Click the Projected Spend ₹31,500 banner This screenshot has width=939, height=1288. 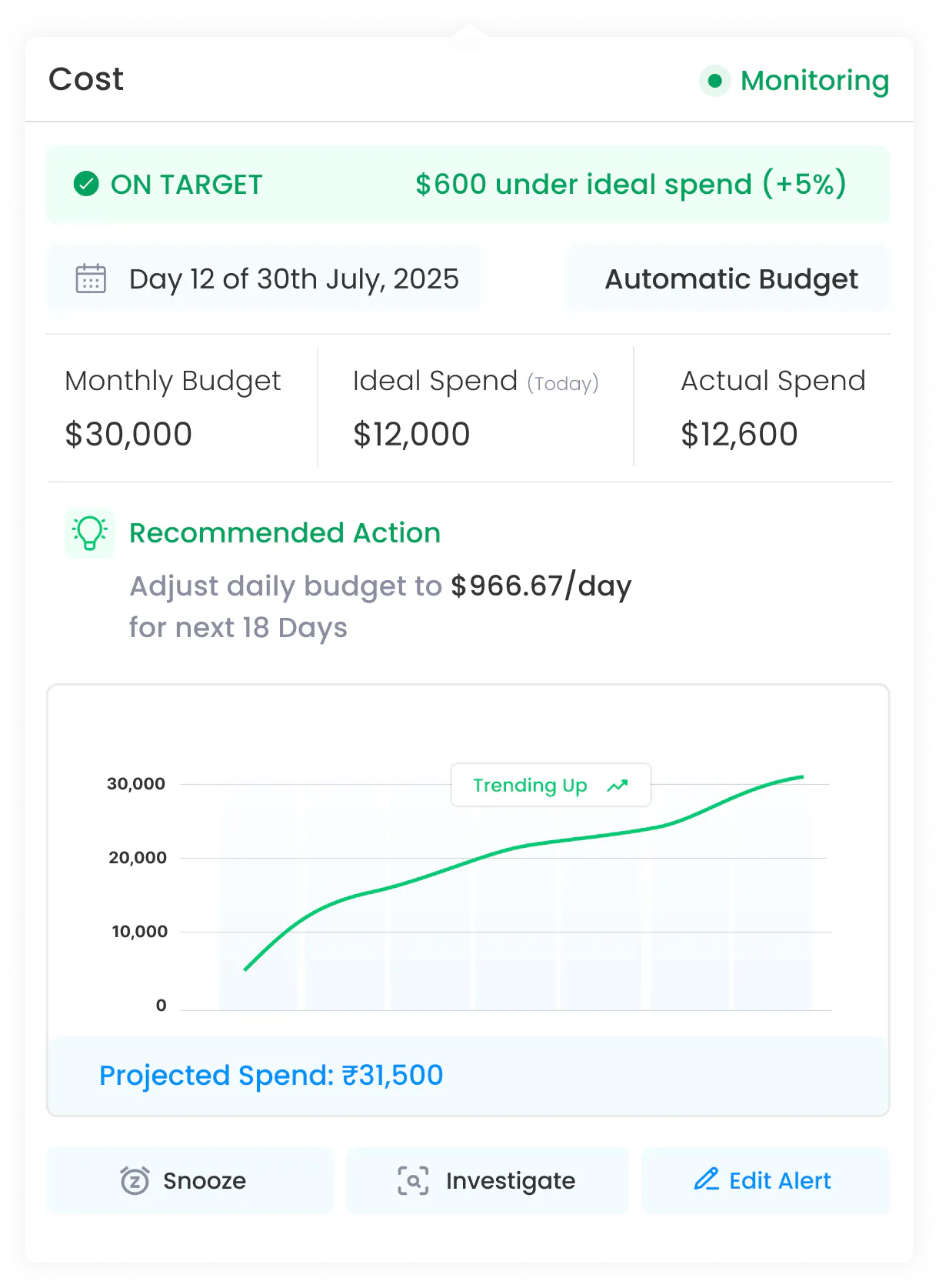coord(468,1075)
